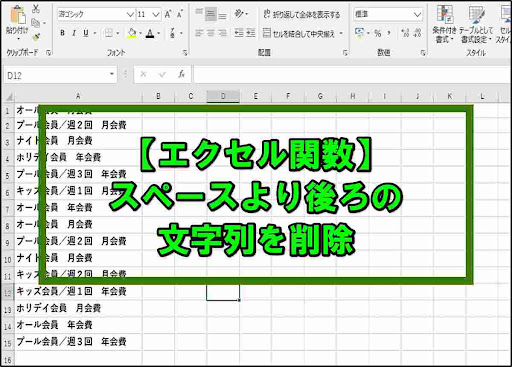512x367 pixels.
Task: Click the Select All corner triangle
Action: [x=9, y=97]
